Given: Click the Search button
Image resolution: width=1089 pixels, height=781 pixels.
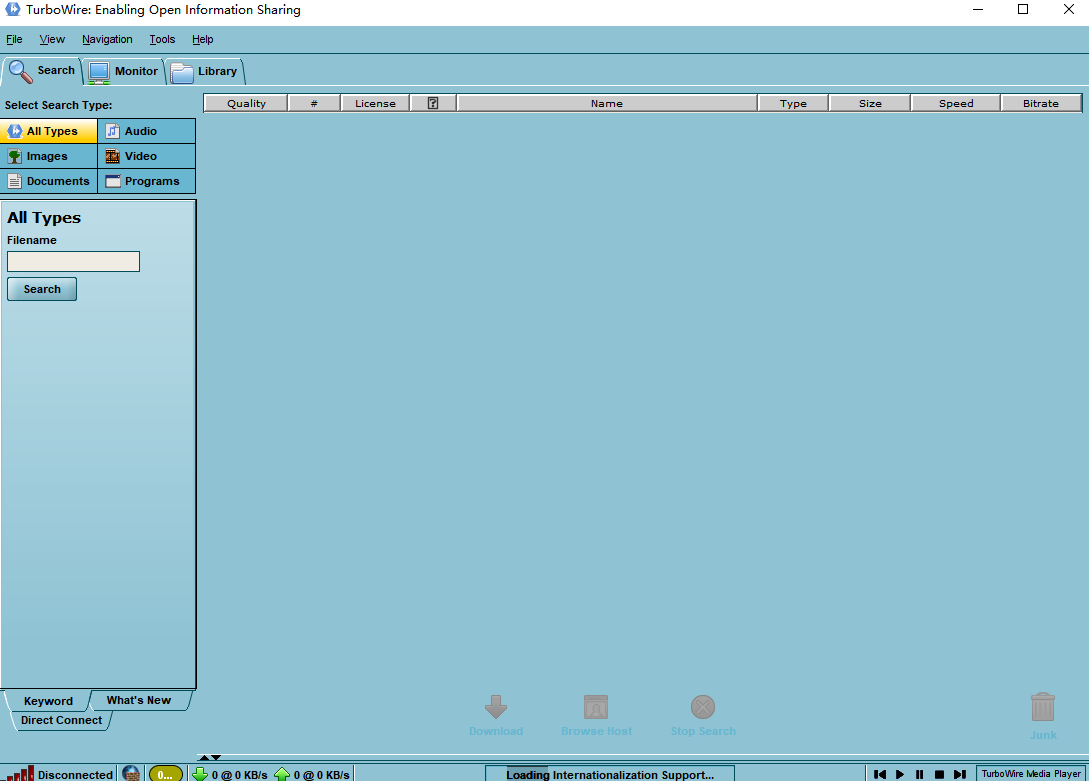Looking at the screenshot, I should point(41,288).
